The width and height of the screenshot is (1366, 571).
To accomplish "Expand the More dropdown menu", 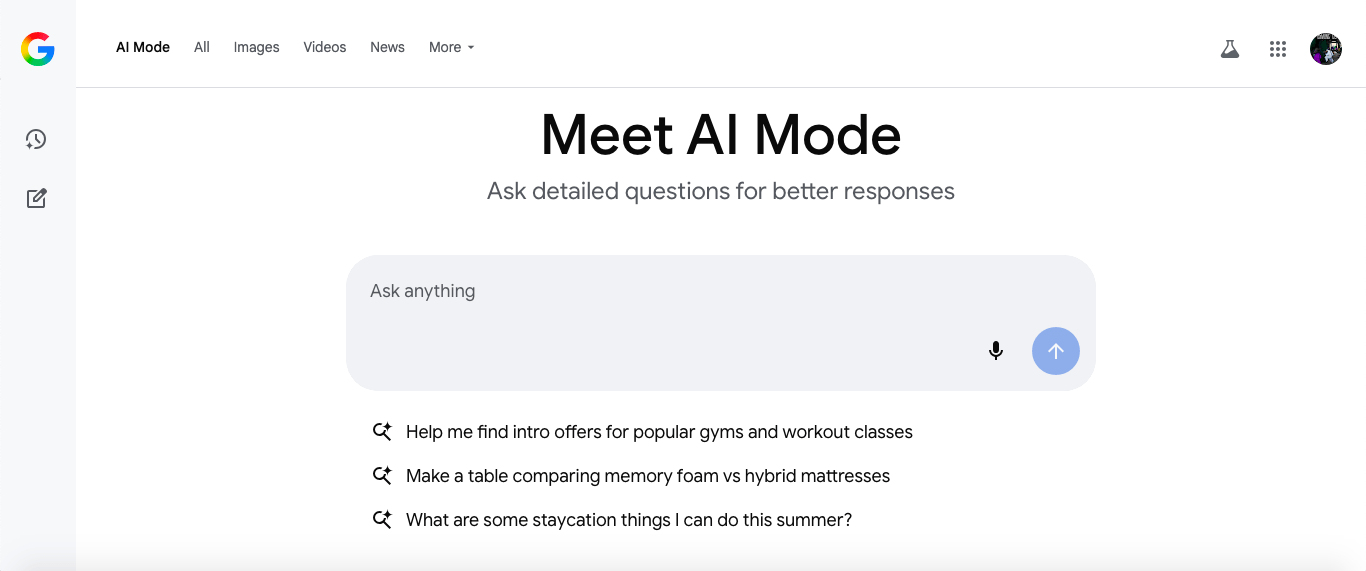I will (x=451, y=47).
